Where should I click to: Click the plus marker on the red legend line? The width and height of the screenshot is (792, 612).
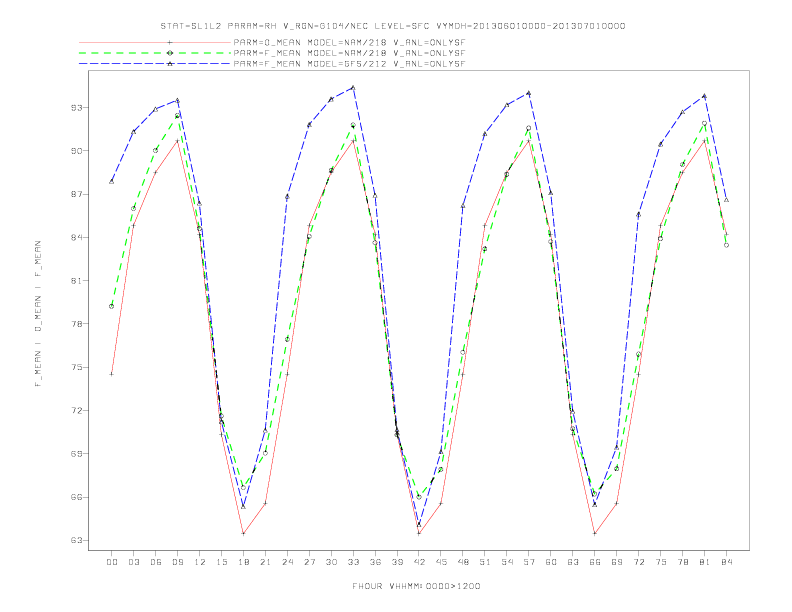click(x=170, y=42)
